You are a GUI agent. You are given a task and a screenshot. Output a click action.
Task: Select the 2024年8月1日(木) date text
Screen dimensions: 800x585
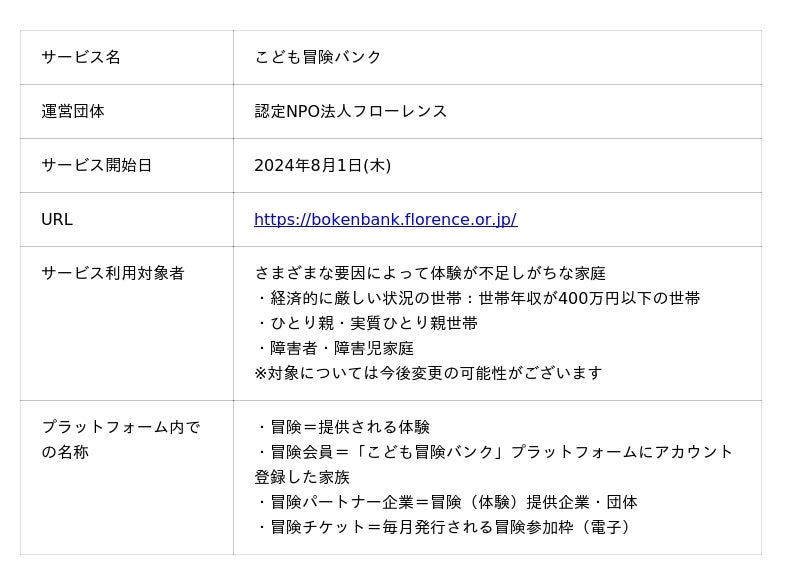coord(322,165)
